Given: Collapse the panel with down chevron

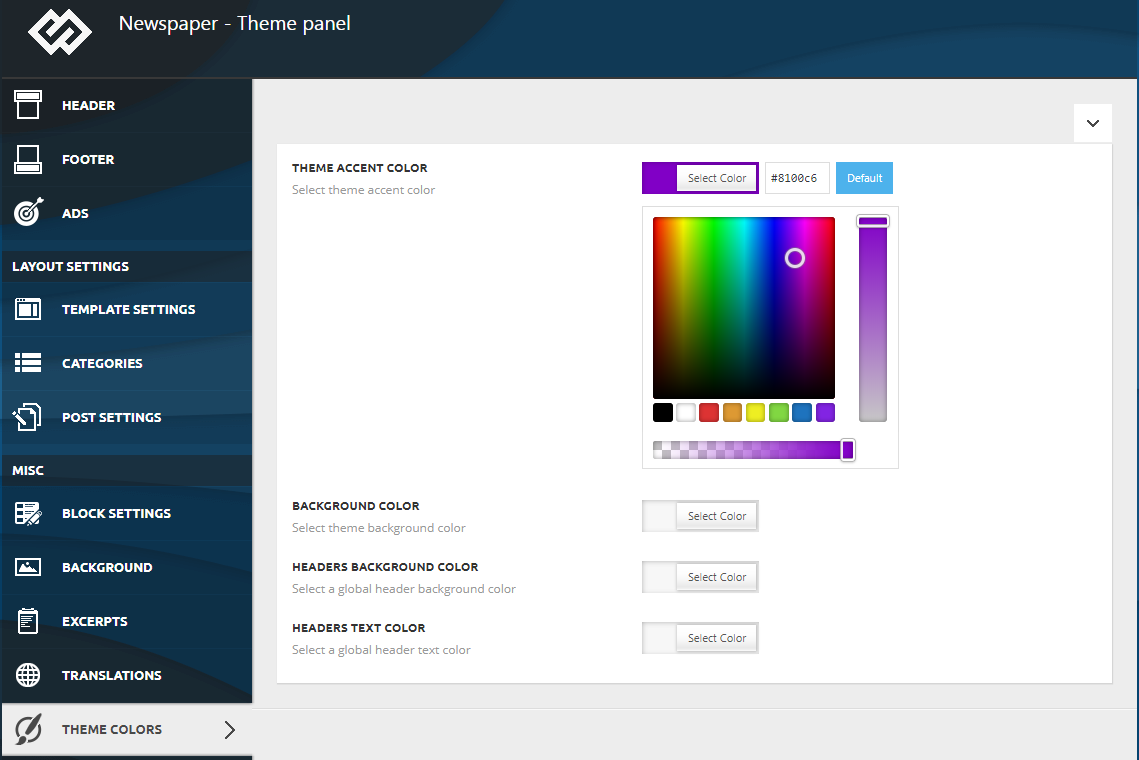Looking at the screenshot, I should [x=1093, y=123].
